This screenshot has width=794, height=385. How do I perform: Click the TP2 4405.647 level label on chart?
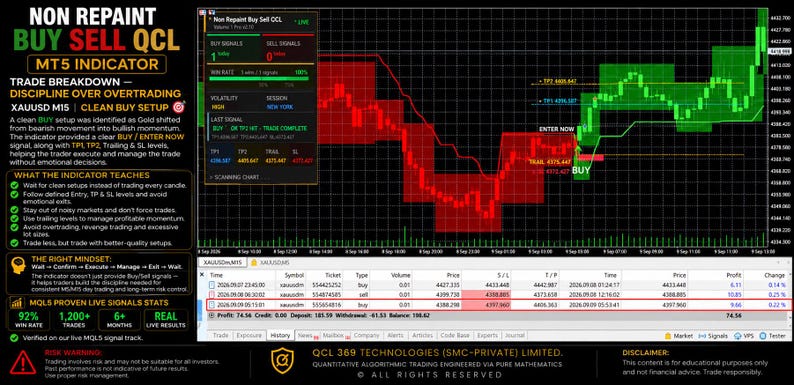pyautogui.click(x=557, y=81)
